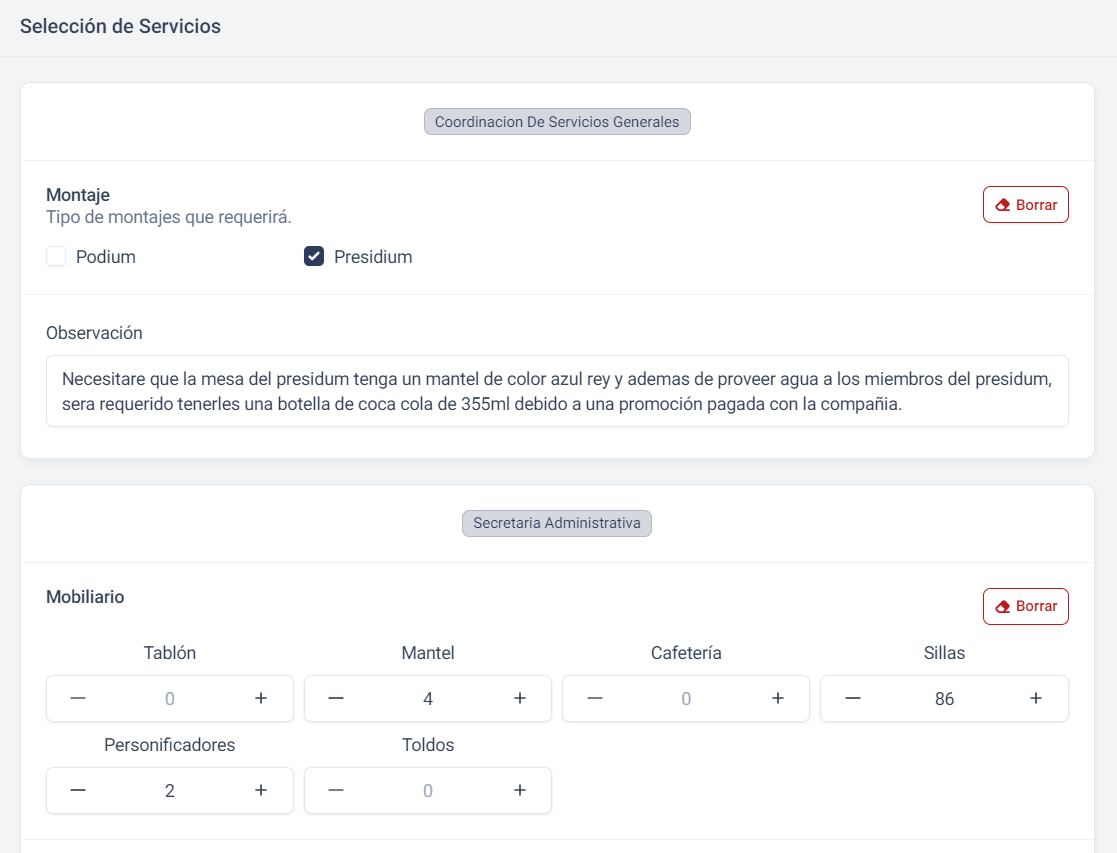Select the Secretaria Administrativa badge
Image resolution: width=1117 pixels, height=853 pixels.
(x=557, y=523)
